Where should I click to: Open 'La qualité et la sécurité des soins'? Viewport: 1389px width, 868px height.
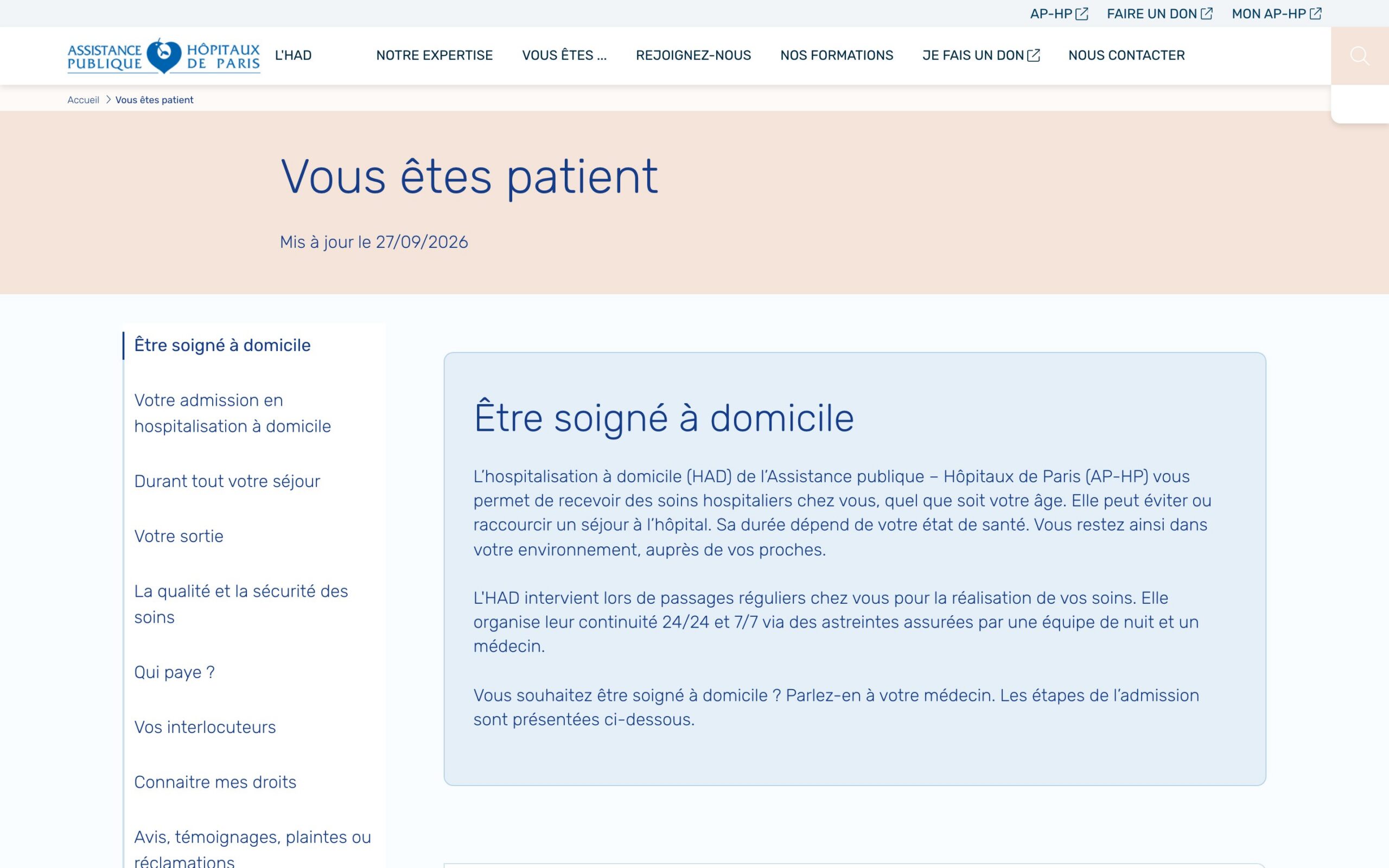[241, 604]
